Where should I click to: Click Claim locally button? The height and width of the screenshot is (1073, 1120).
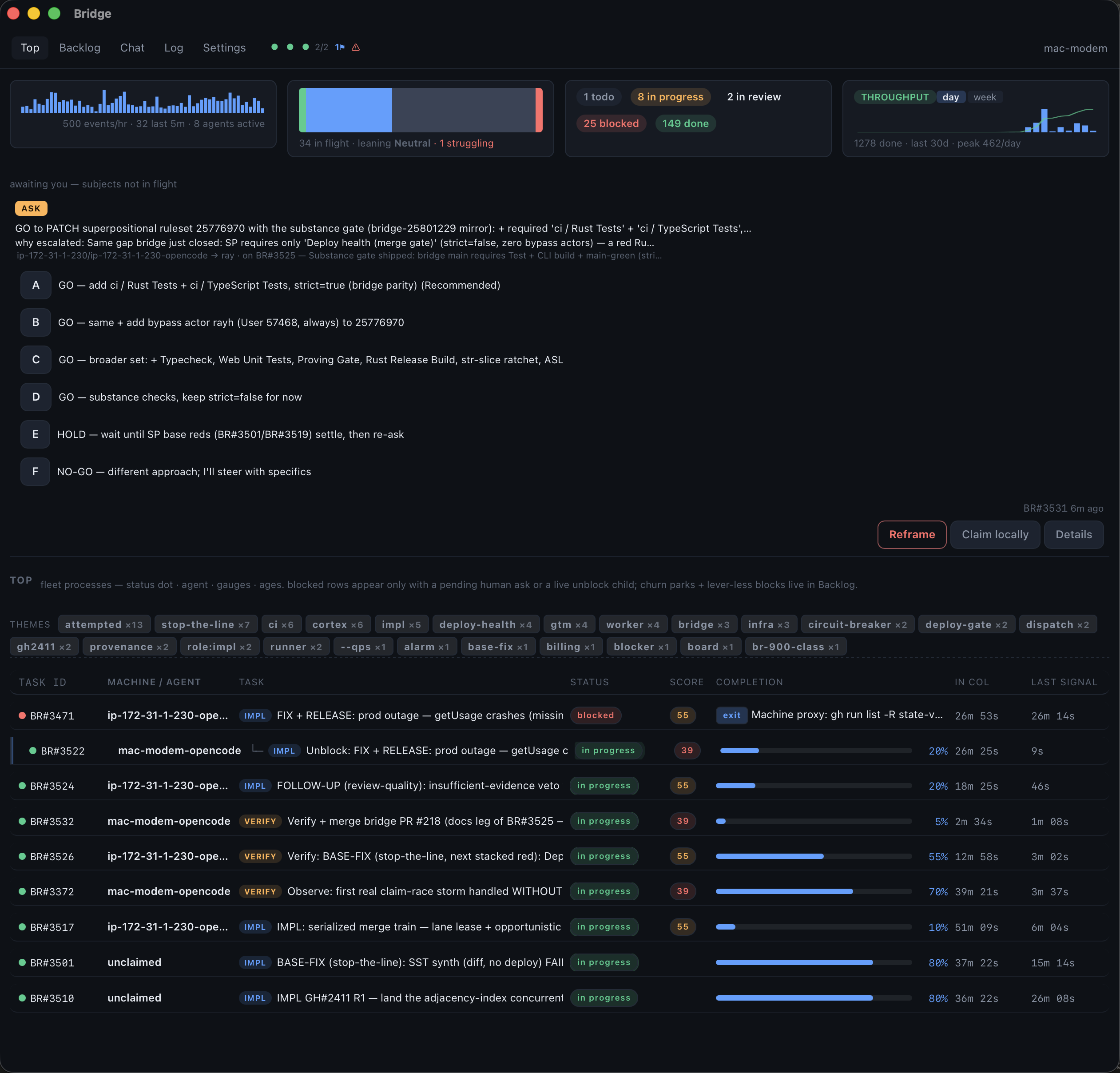(x=995, y=535)
